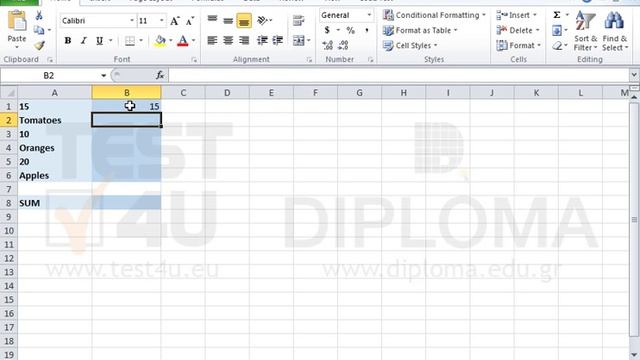The width and height of the screenshot is (640, 360).
Task: Select the Format Painter brush
Action: 39,45
